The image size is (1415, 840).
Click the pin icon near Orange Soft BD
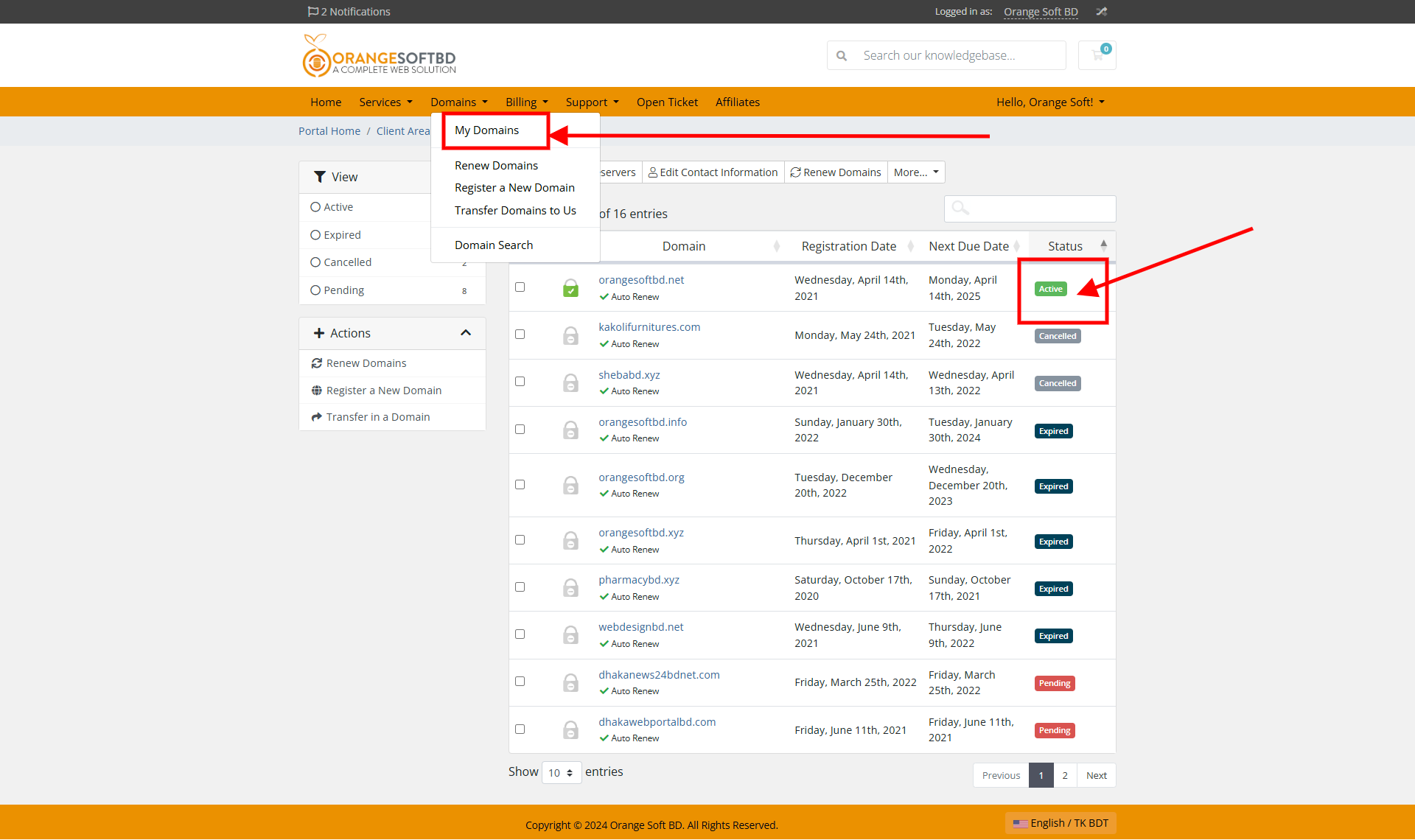coord(1101,11)
